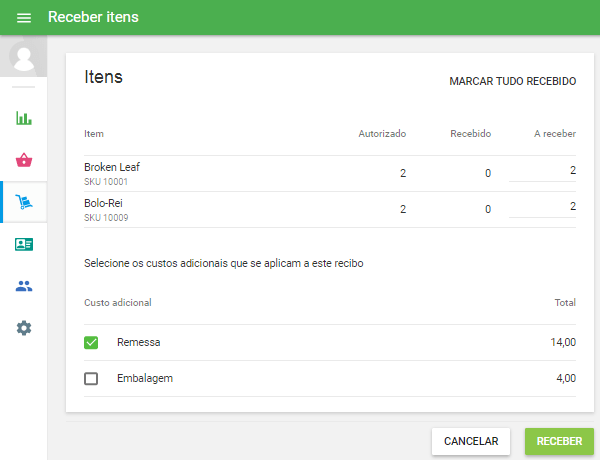Click Autorizado value 2 for Broken Leaf
The image size is (600, 460).
[x=403, y=173]
